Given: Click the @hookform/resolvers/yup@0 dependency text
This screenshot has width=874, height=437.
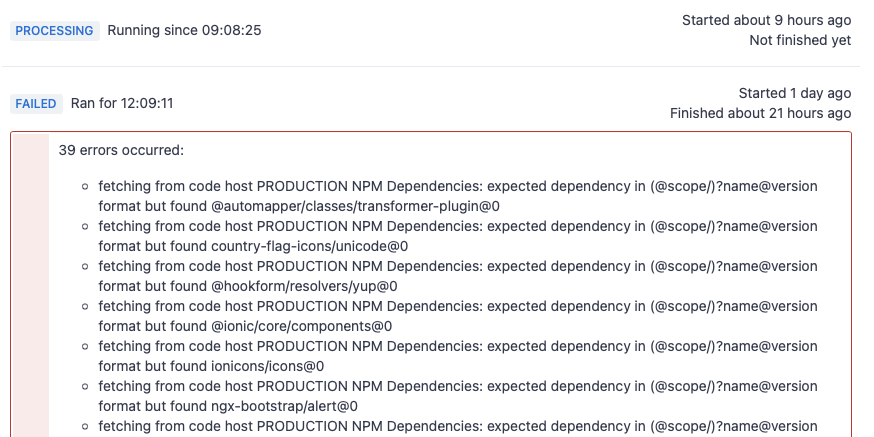Looking at the screenshot, I should click(x=304, y=286).
